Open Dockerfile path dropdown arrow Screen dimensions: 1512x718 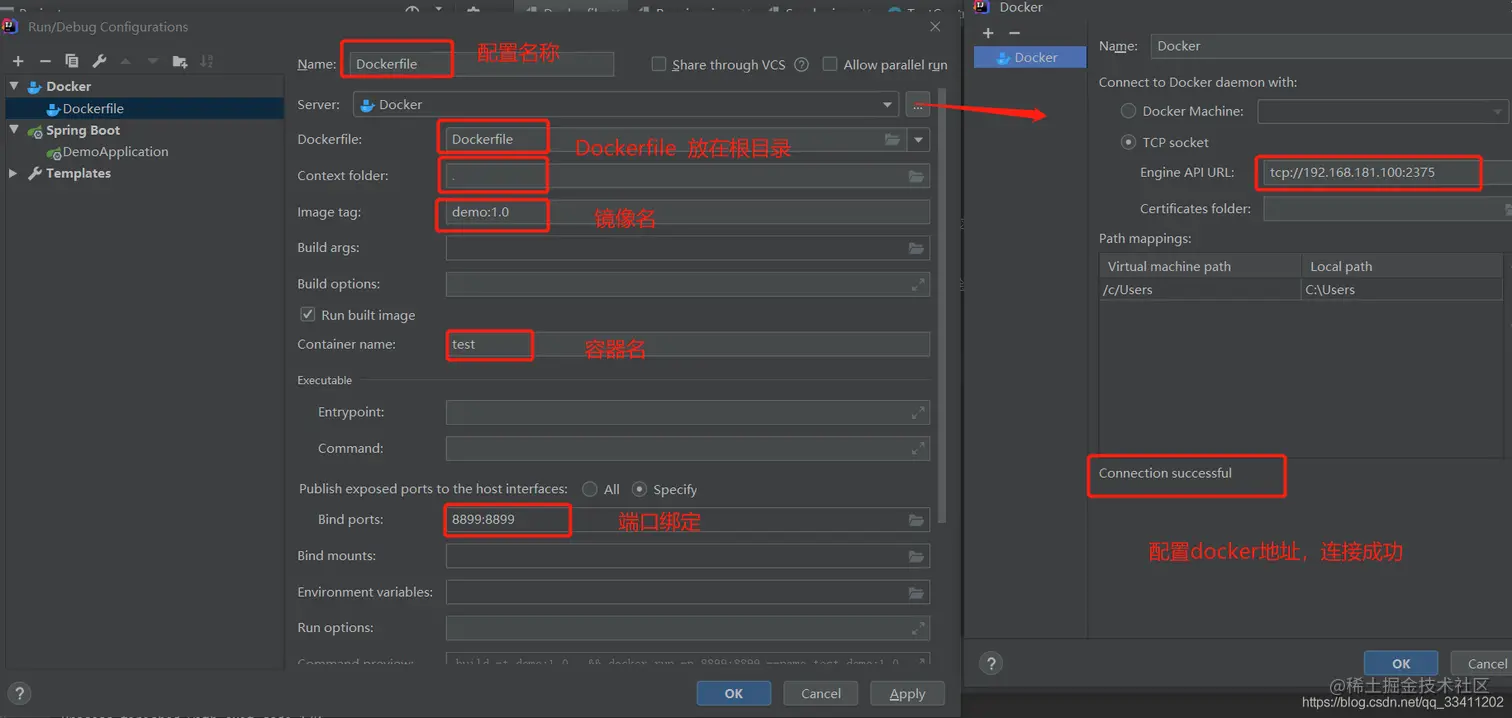(x=919, y=140)
